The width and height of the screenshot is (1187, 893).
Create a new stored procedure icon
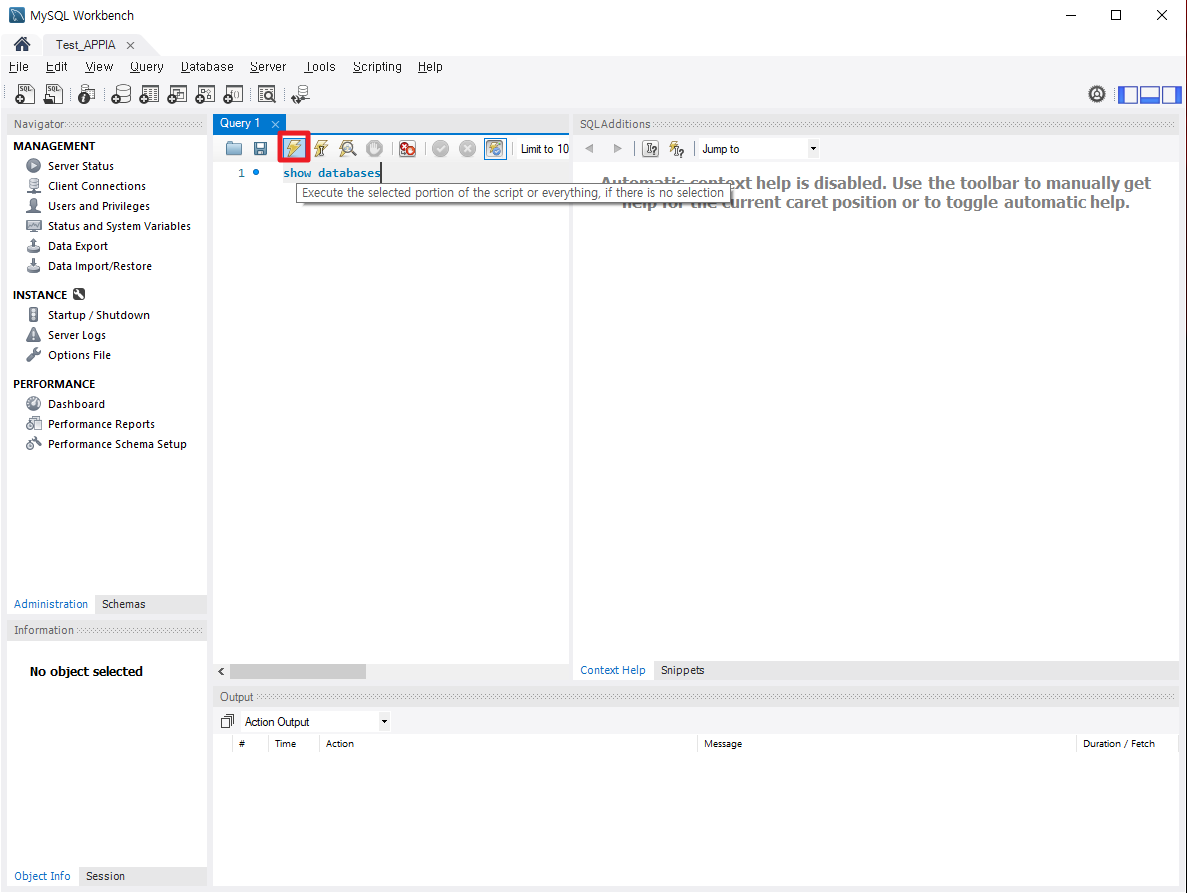coord(205,94)
